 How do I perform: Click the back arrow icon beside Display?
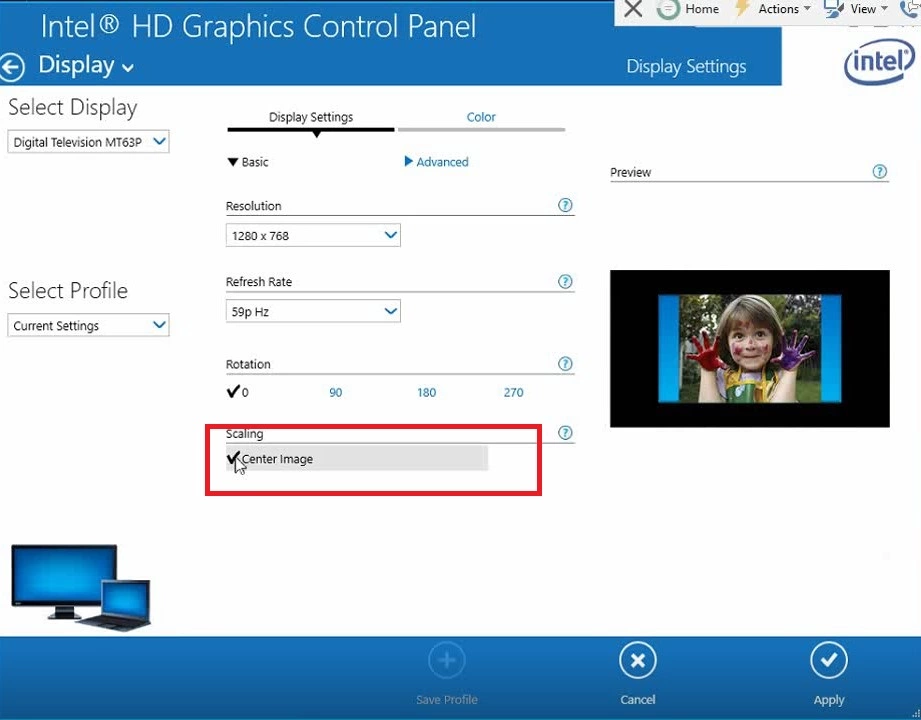coord(12,67)
